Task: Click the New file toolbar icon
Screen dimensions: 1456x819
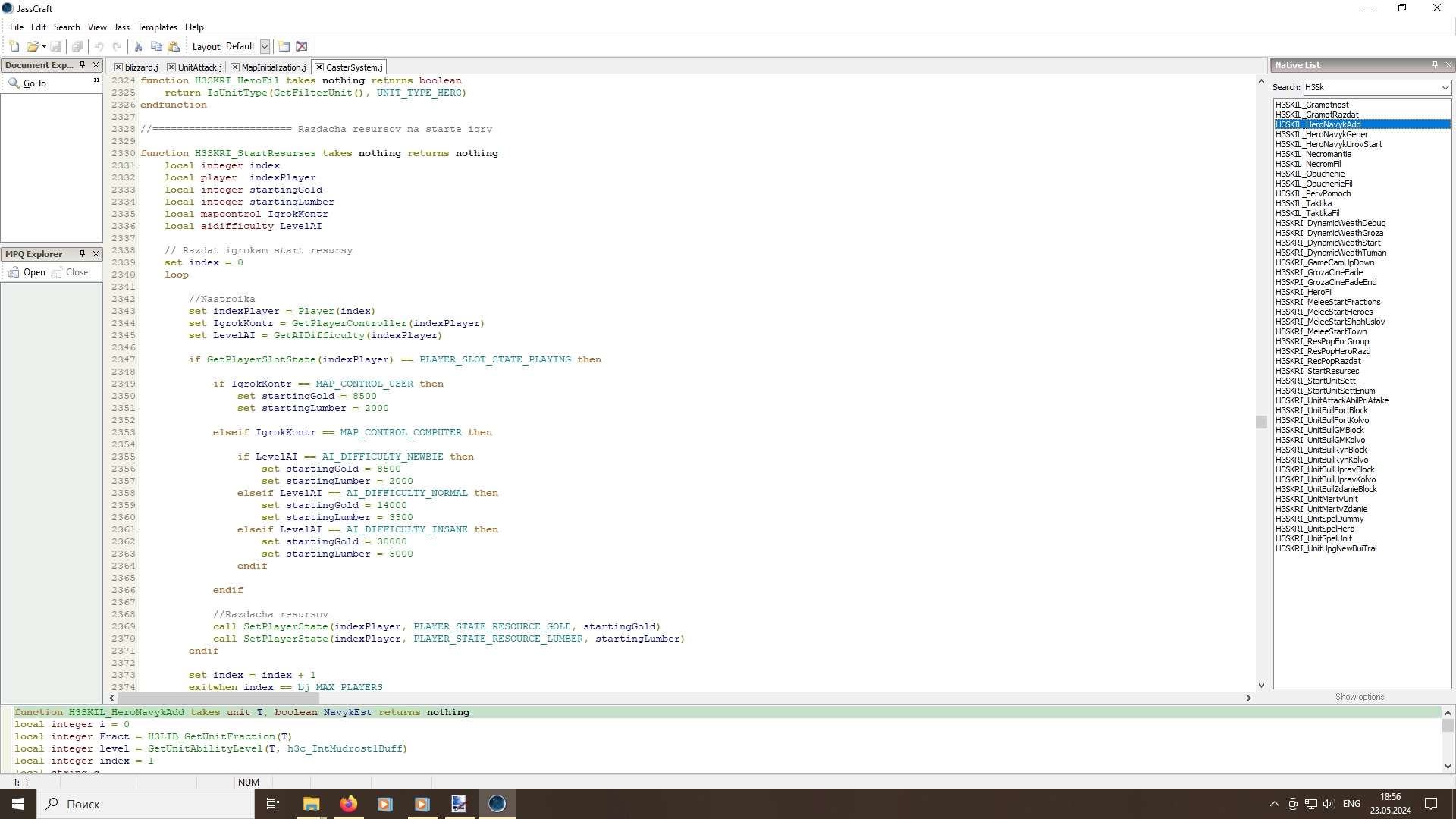Action: click(14, 46)
